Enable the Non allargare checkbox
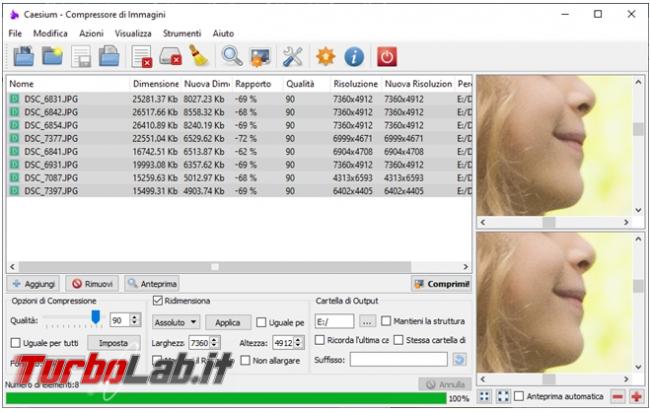 coord(245,360)
